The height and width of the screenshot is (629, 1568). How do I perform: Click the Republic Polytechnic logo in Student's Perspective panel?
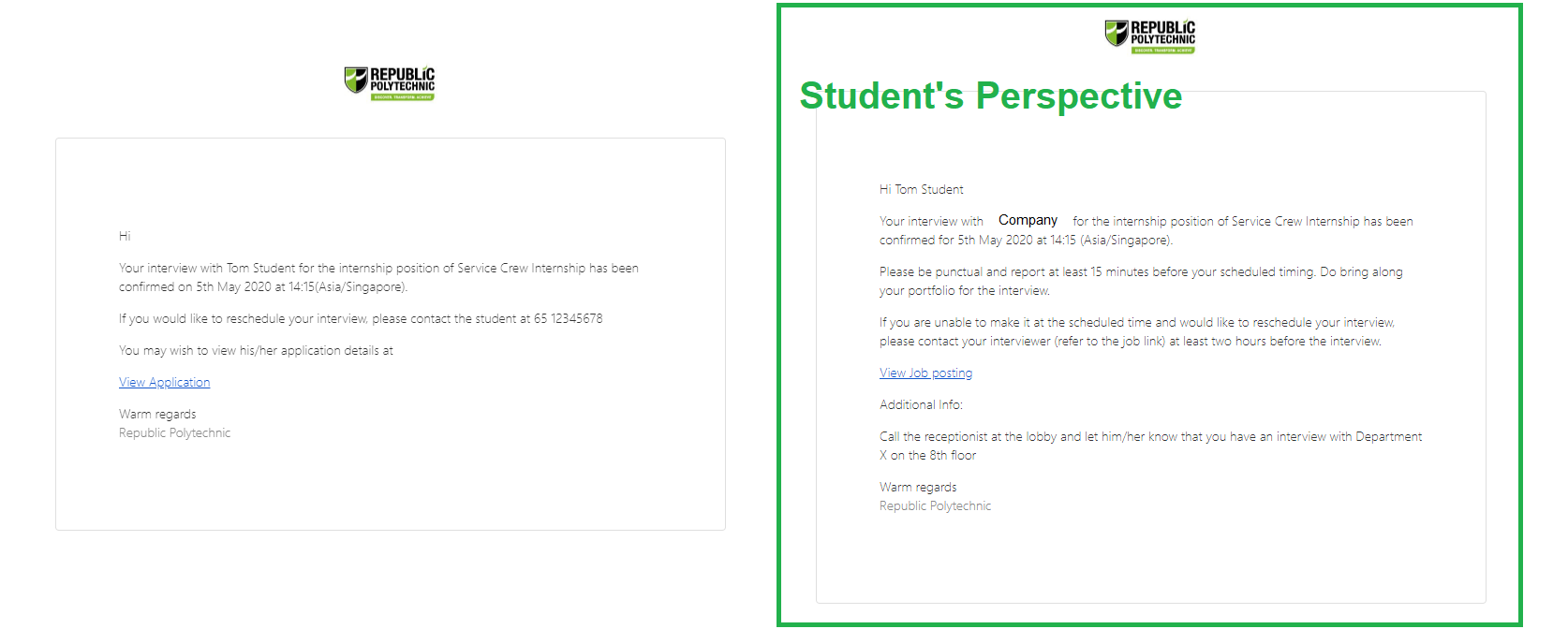1150,37
